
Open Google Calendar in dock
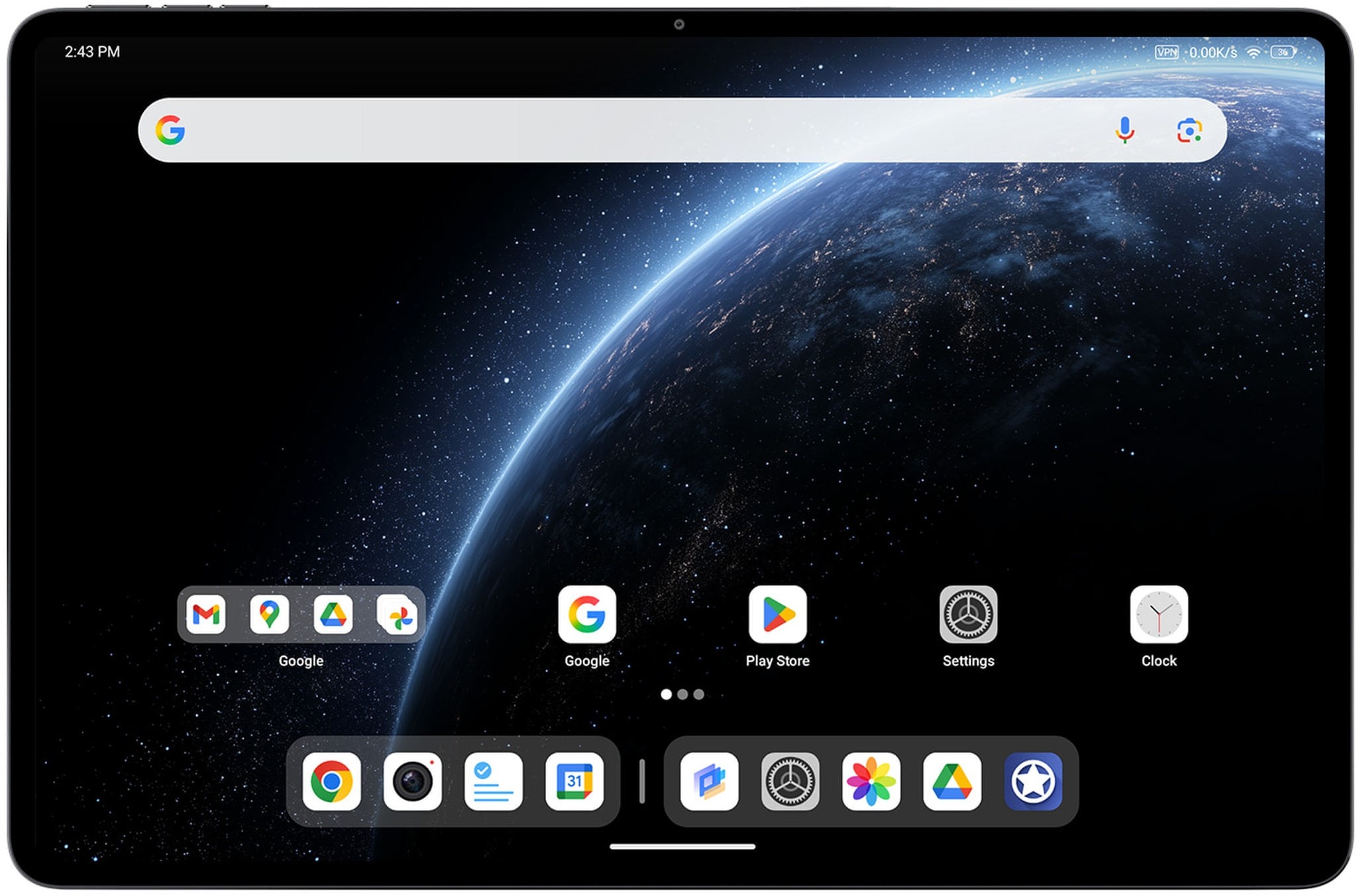(x=574, y=781)
